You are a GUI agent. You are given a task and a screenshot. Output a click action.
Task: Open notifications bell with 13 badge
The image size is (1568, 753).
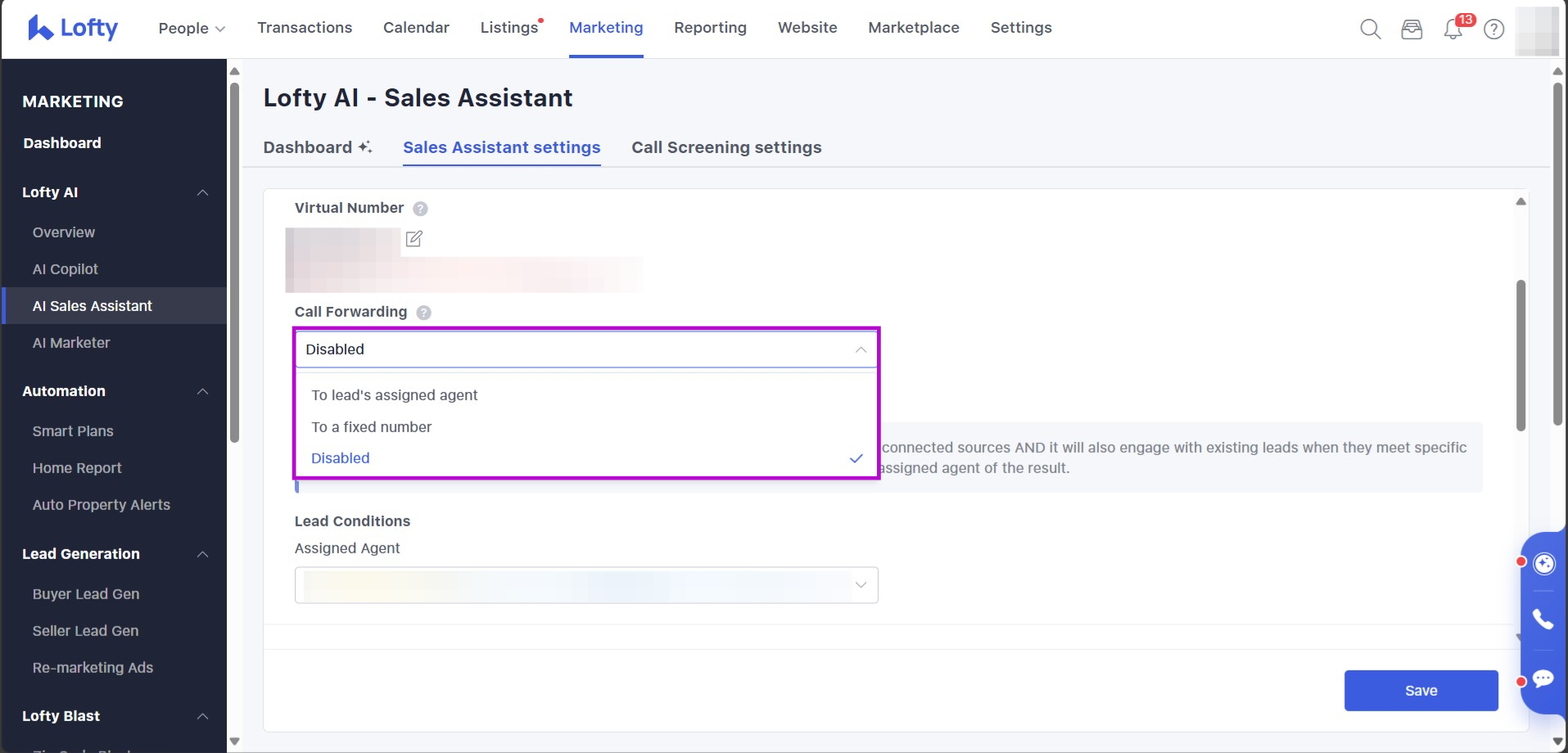coord(1454,29)
